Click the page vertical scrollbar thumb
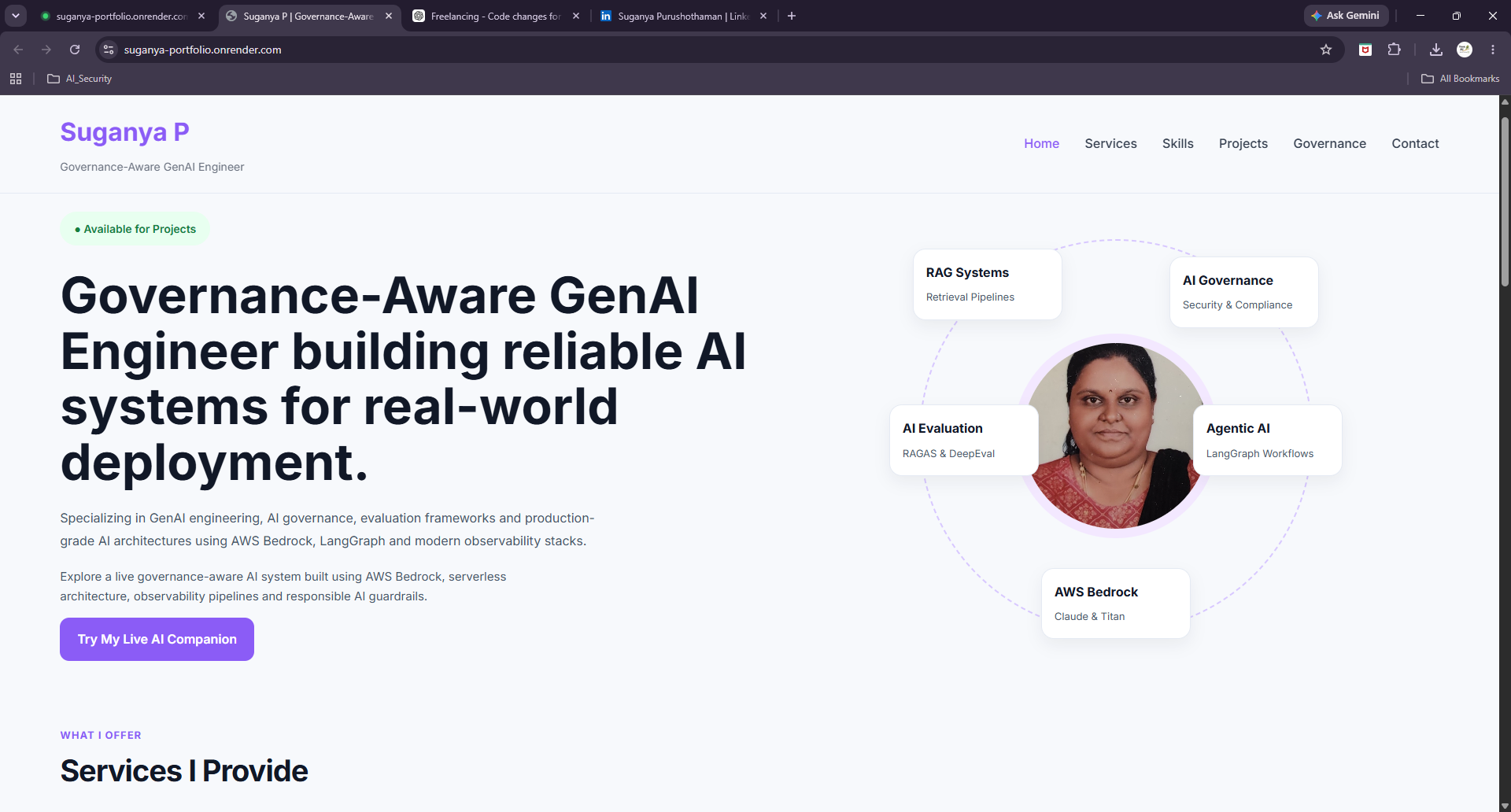This screenshot has width=1511, height=812. coord(1505,201)
